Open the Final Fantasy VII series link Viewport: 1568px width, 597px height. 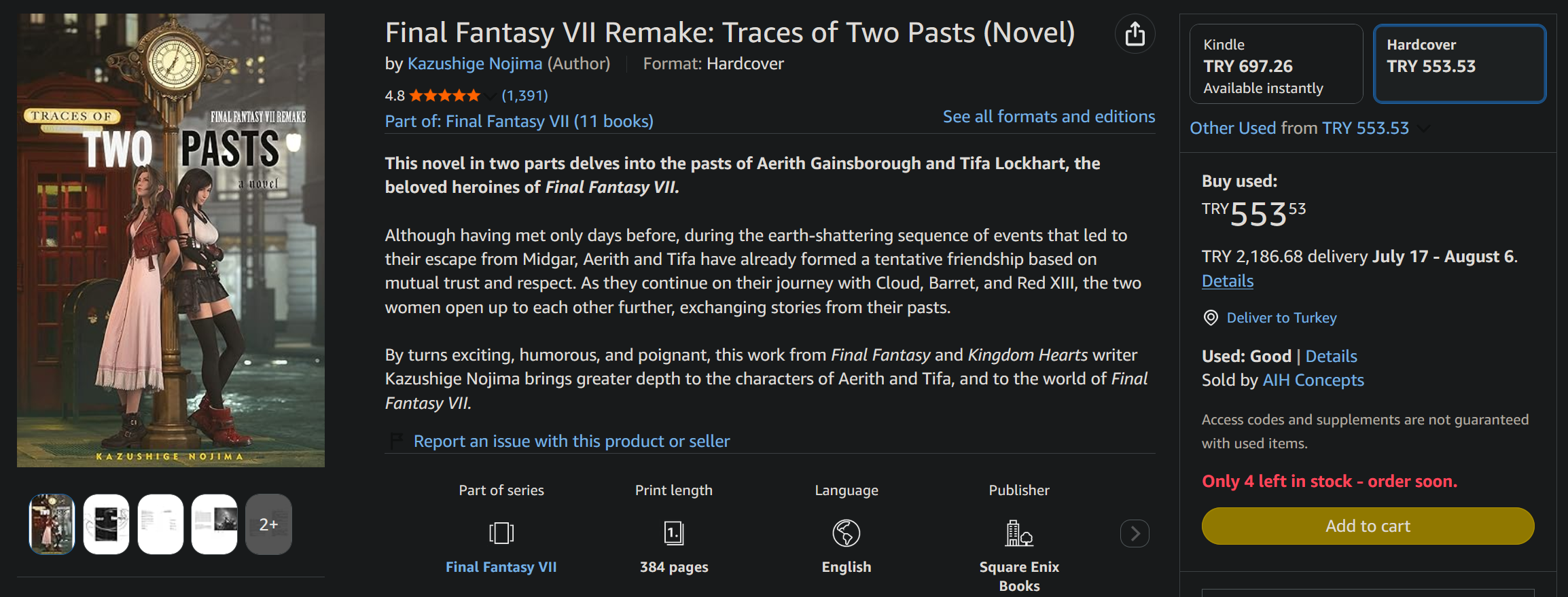point(501,567)
